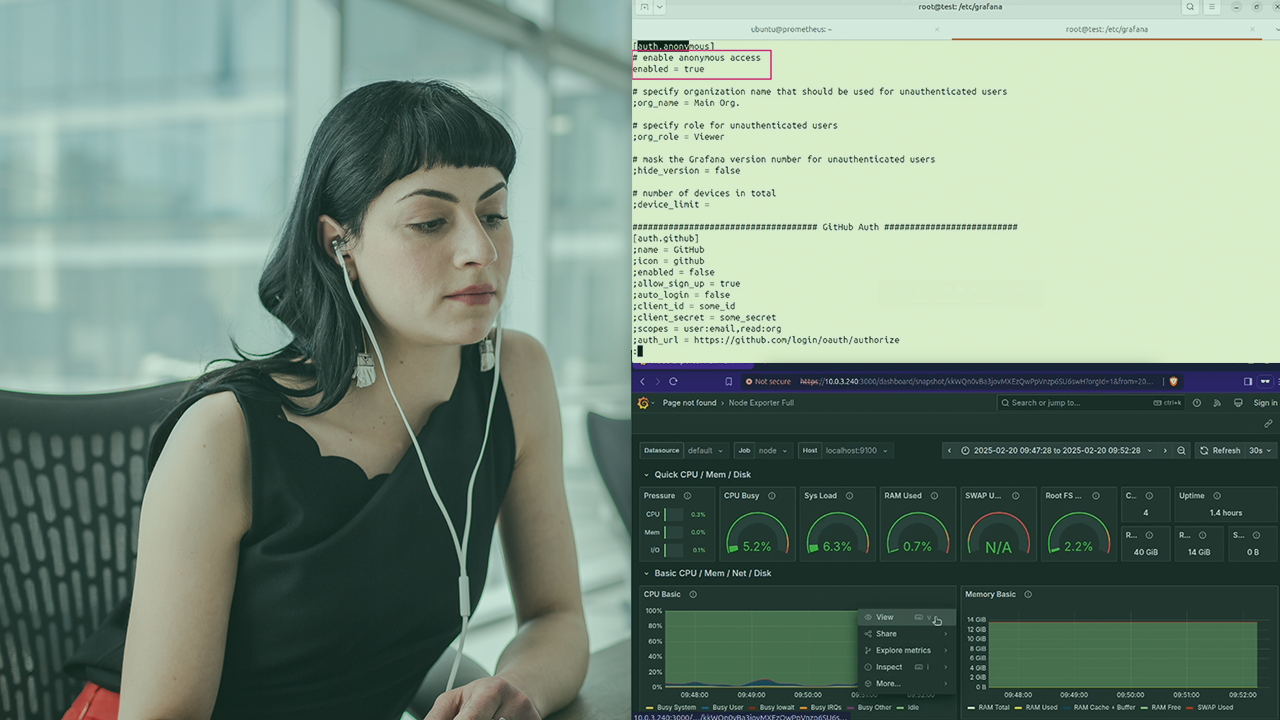Image resolution: width=1280 pixels, height=720 pixels.
Task: Open search in the terminal window
Action: pos(1190,7)
